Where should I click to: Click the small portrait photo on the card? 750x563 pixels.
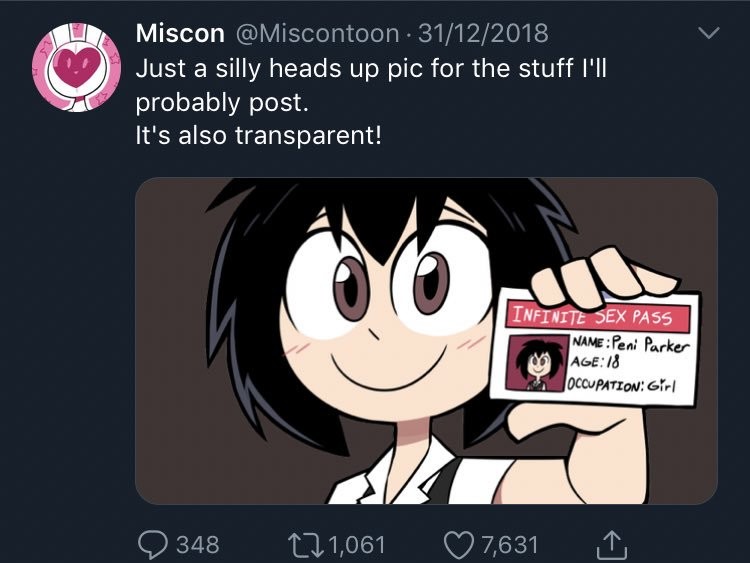point(537,364)
